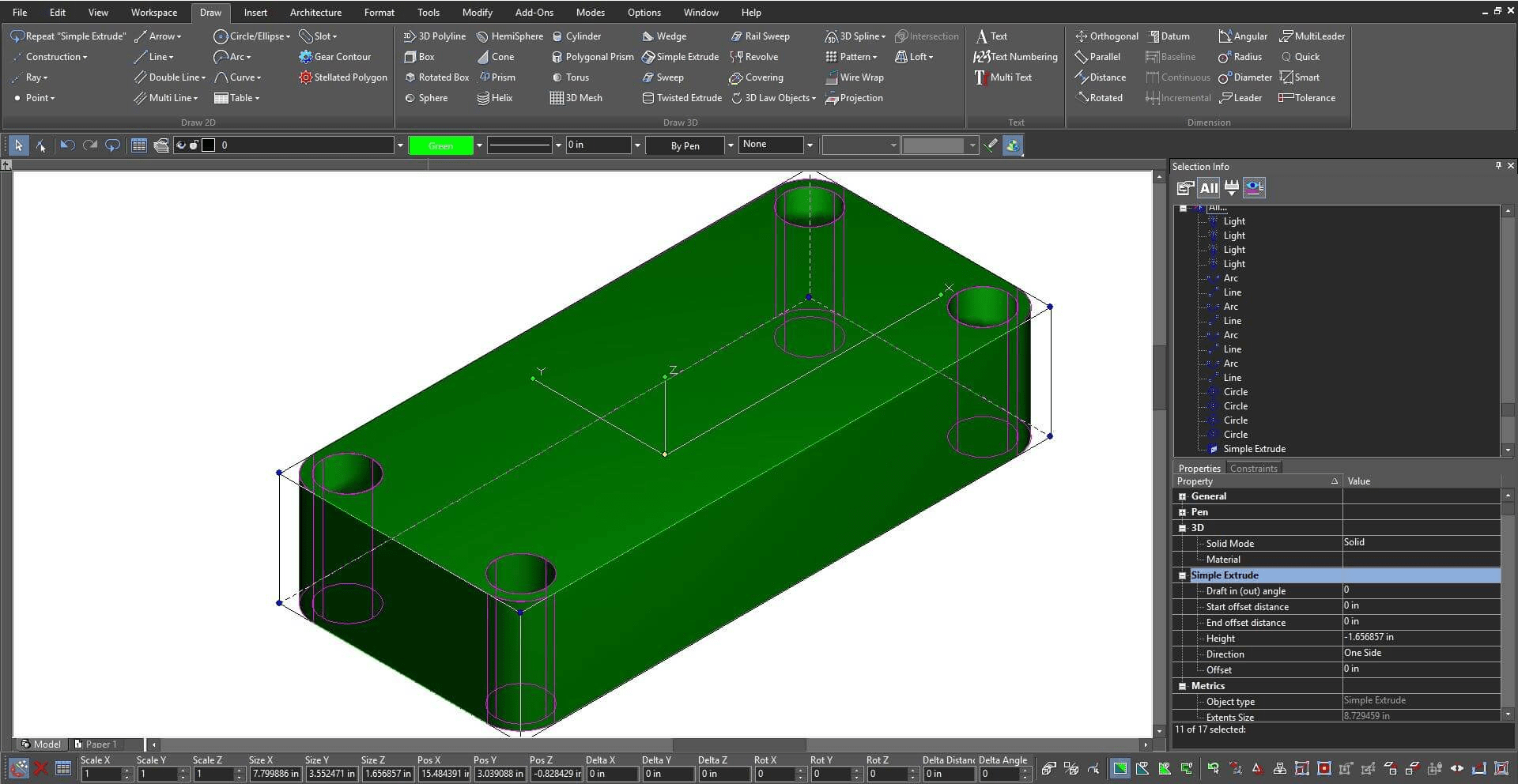Pick the Stellated Polygon tool
Viewport: 1518px width, 784px height.
click(343, 77)
